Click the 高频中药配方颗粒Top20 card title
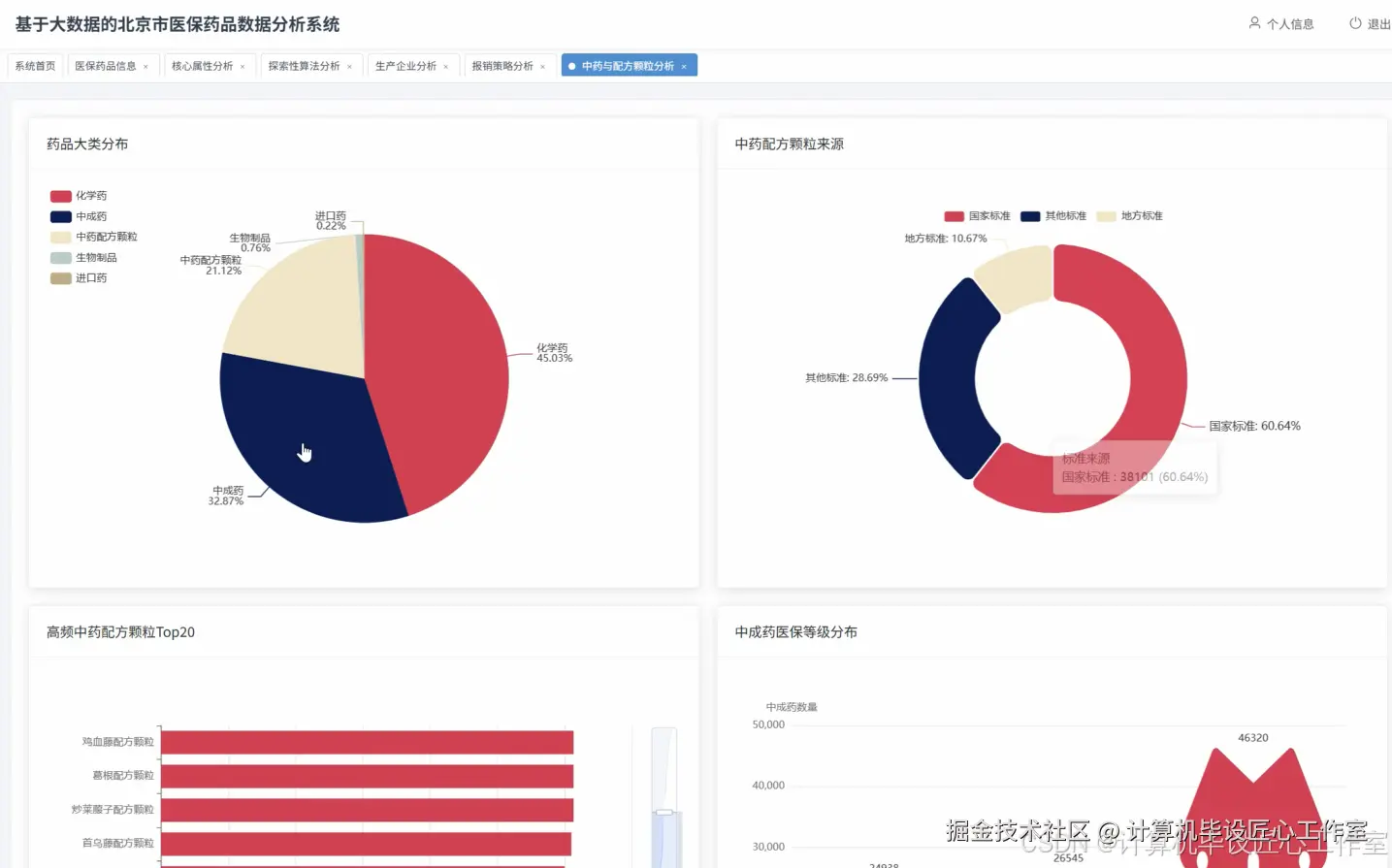This screenshot has width=1392, height=868. click(x=120, y=632)
